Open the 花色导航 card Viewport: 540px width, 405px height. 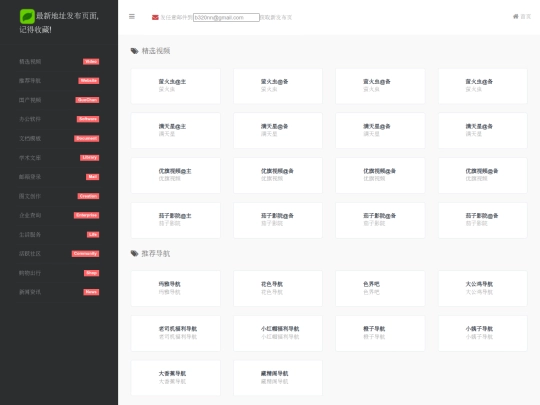tap(278, 288)
